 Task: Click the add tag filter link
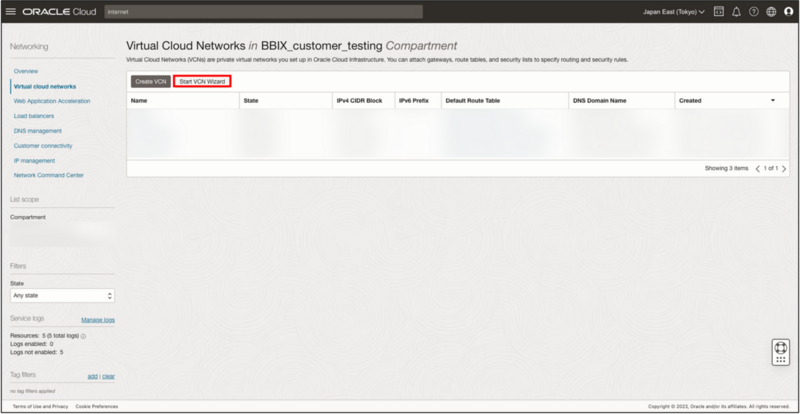point(92,376)
